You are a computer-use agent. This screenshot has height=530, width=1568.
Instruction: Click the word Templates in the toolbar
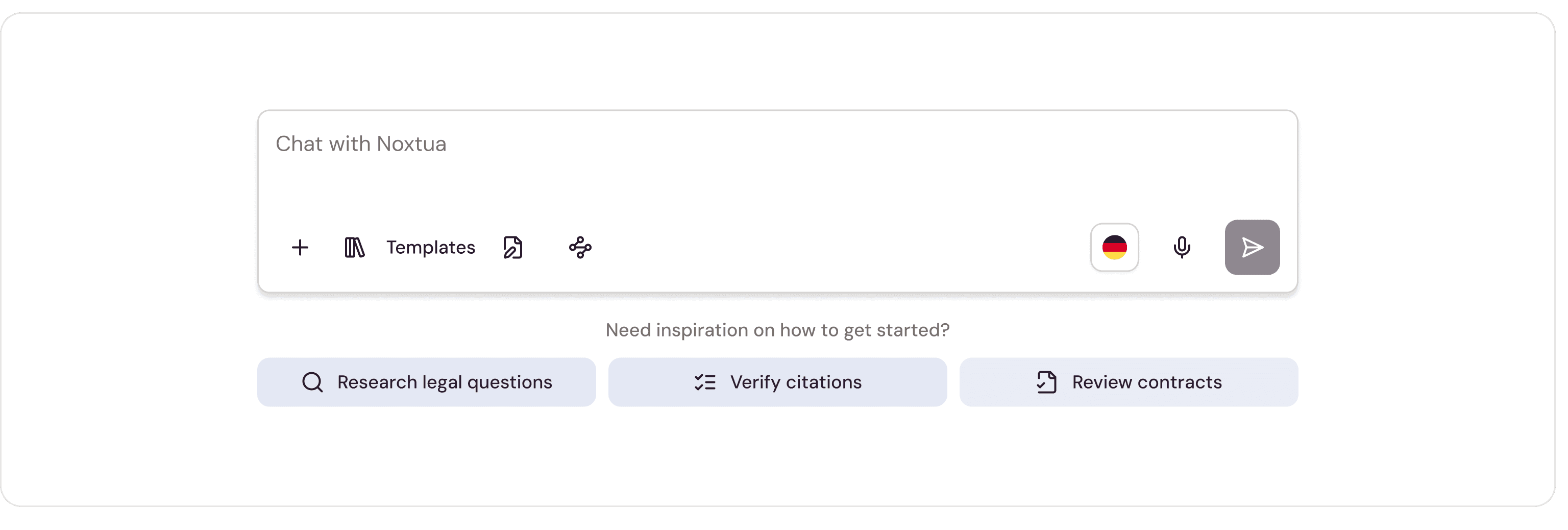[x=430, y=247]
